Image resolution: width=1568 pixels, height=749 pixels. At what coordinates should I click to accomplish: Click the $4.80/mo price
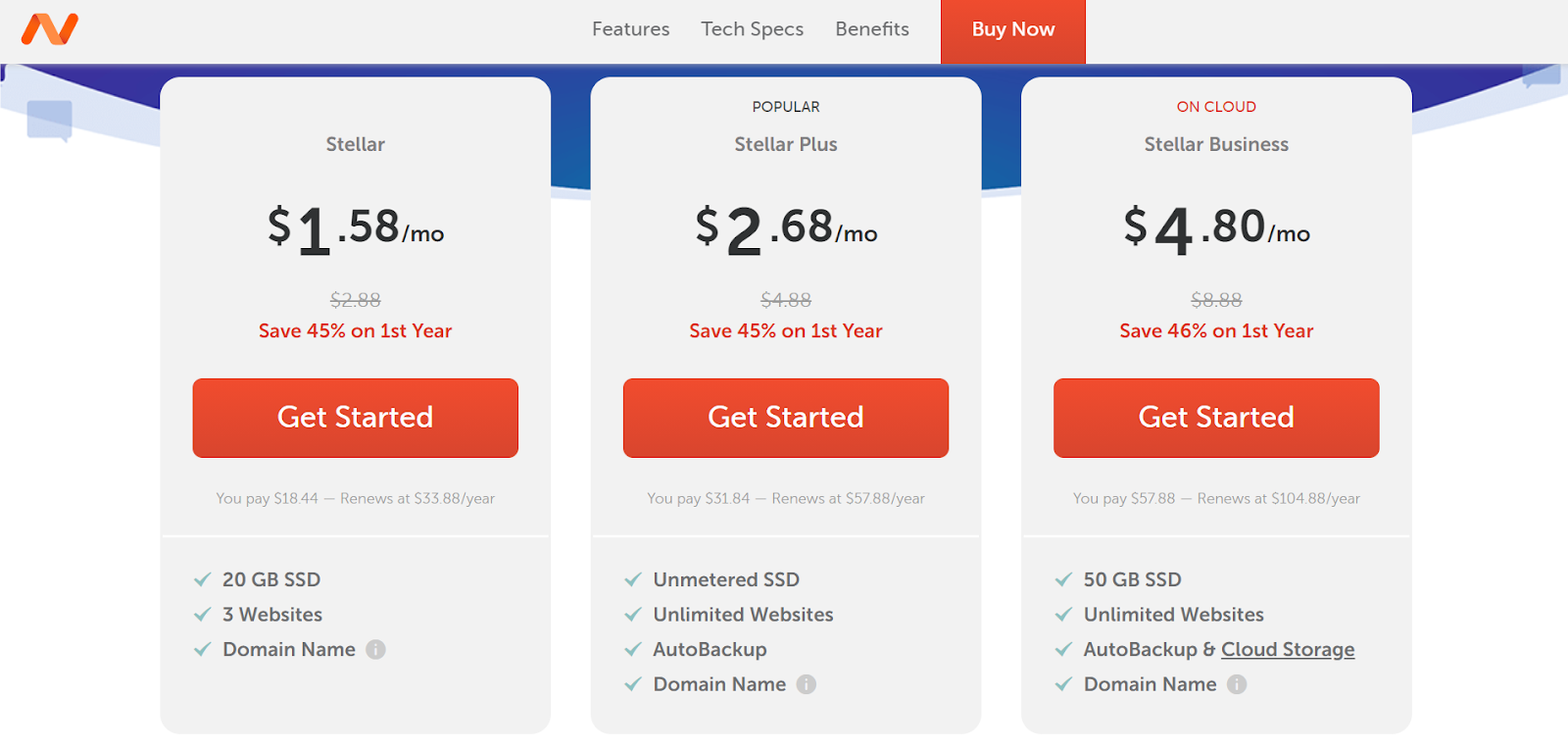[x=1216, y=230]
